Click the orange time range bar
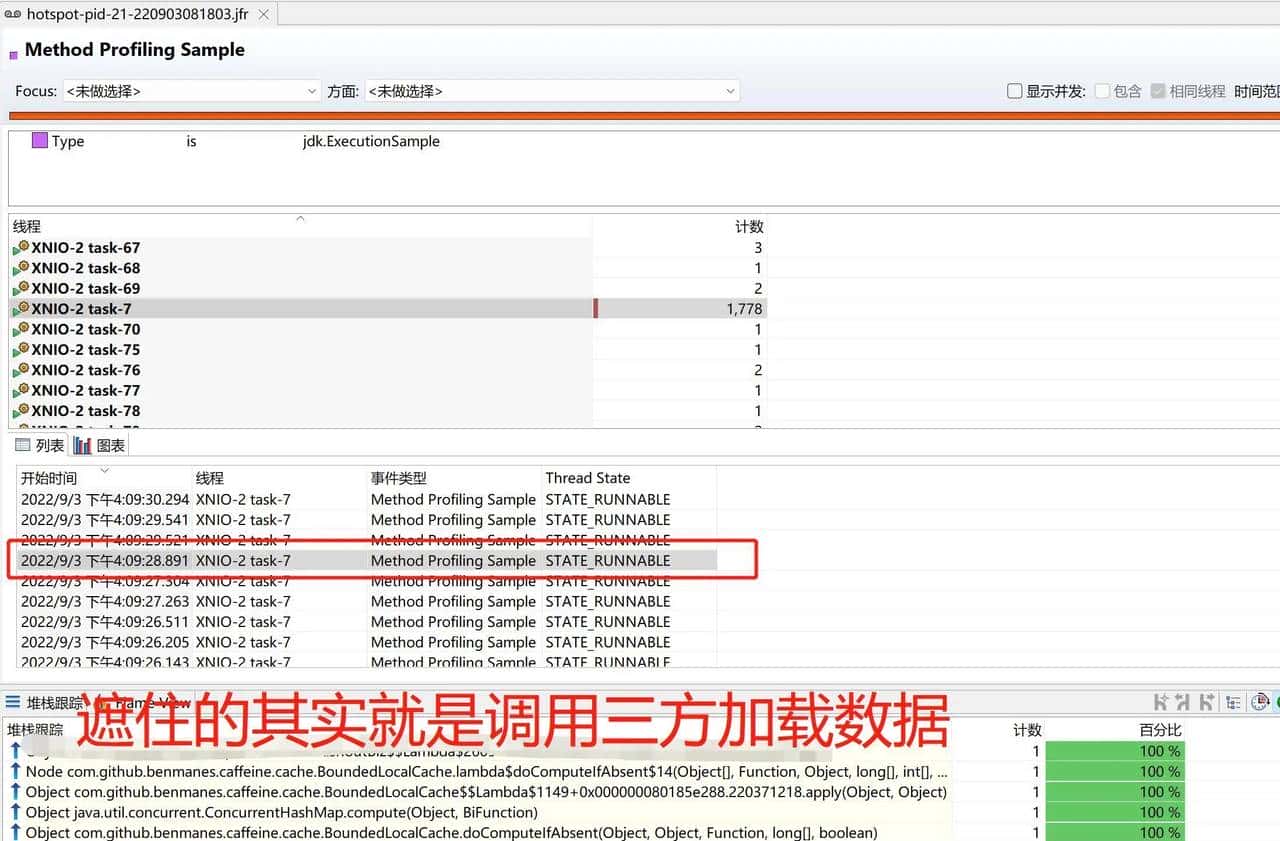 [640, 116]
